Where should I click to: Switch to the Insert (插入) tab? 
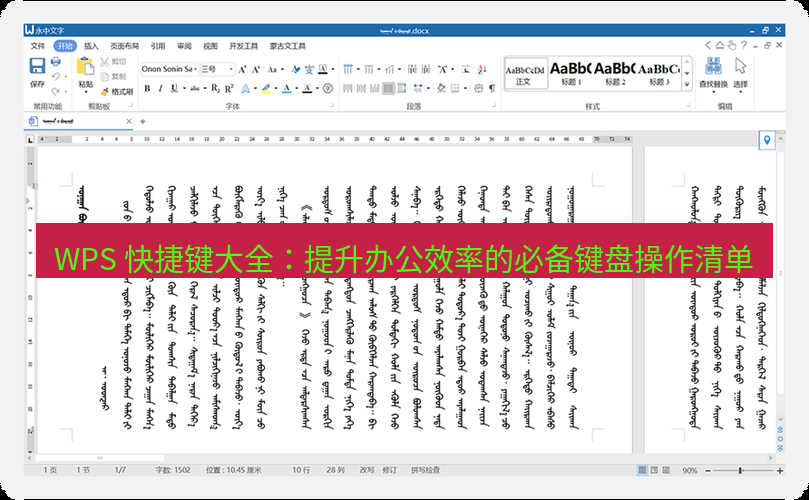(x=91, y=46)
